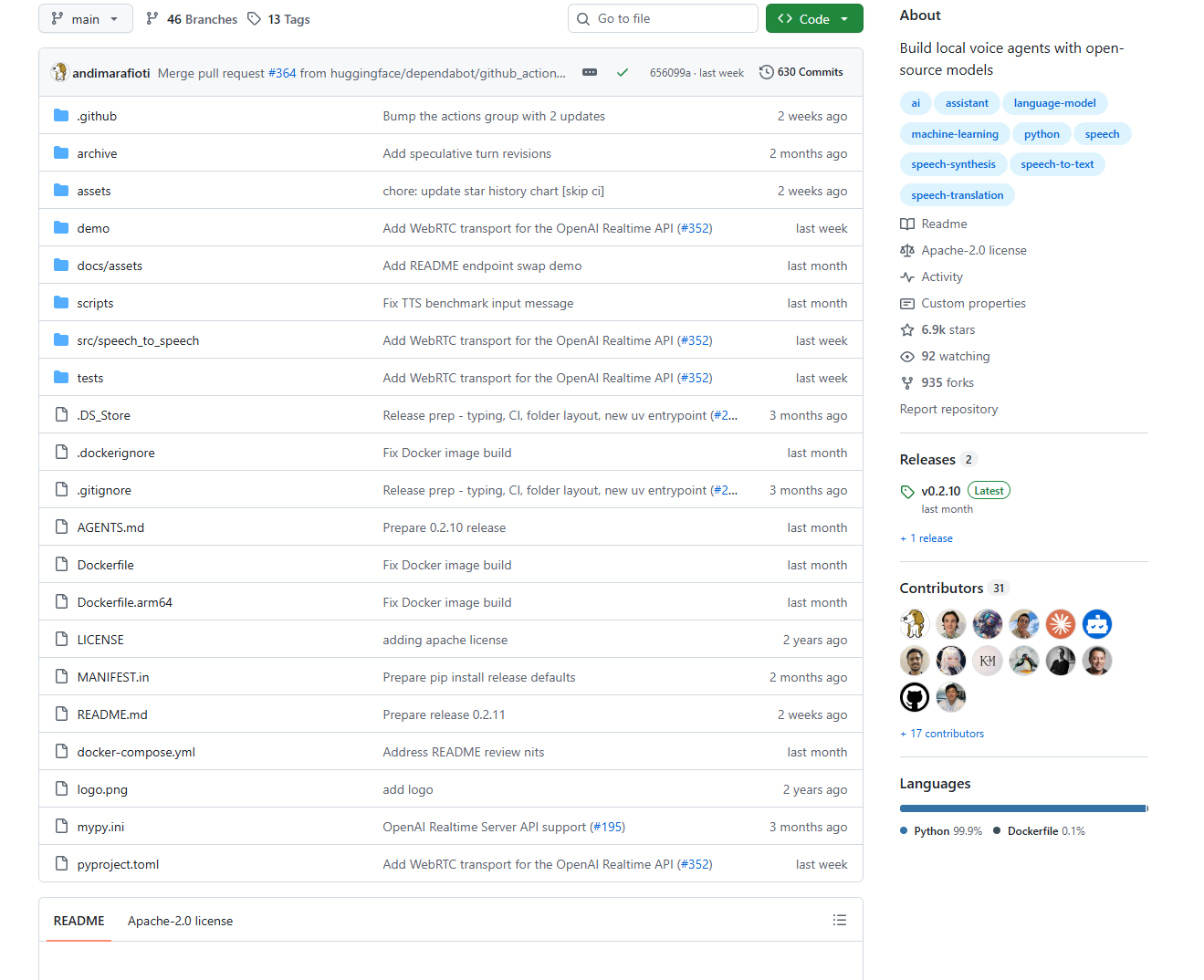Switch to the Apache-2.0 license tab
This screenshot has height=980, width=1204.
(181, 921)
